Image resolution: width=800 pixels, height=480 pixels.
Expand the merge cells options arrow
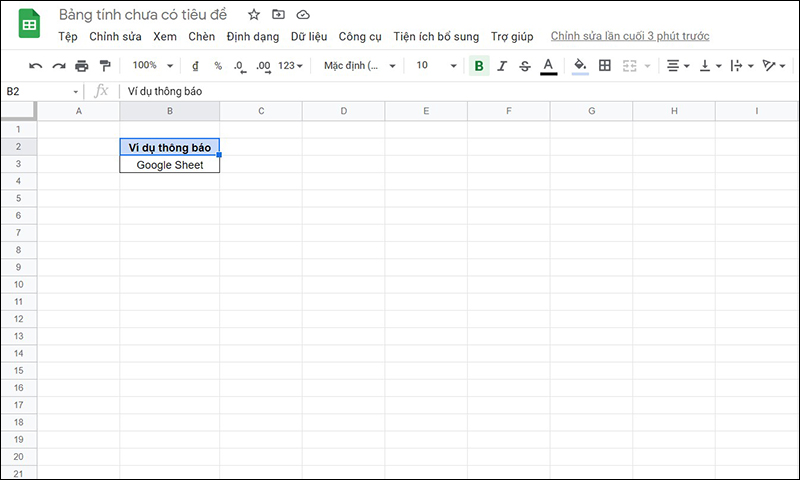(x=648, y=66)
